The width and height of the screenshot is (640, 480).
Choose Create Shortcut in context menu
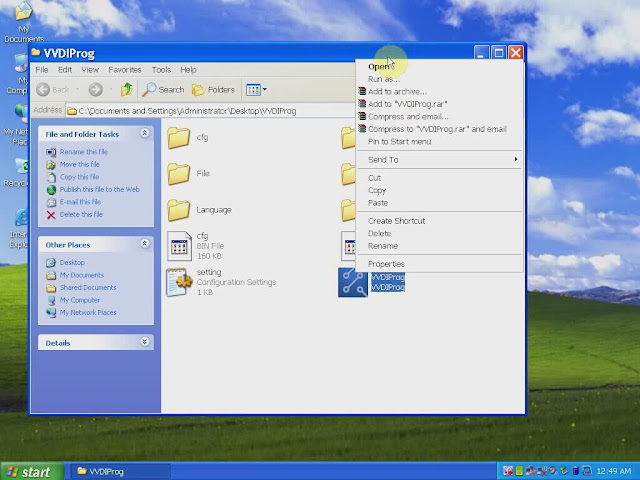pyautogui.click(x=440, y=221)
